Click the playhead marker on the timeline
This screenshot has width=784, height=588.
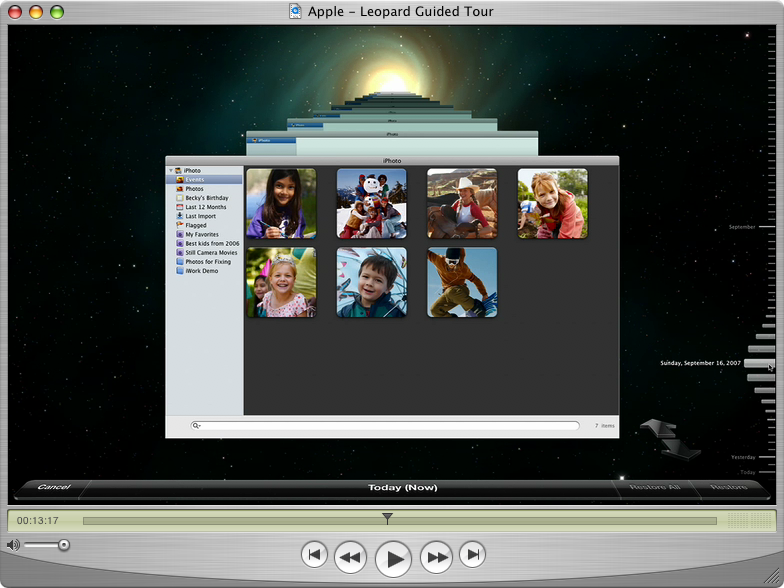pyautogui.click(x=388, y=518)
